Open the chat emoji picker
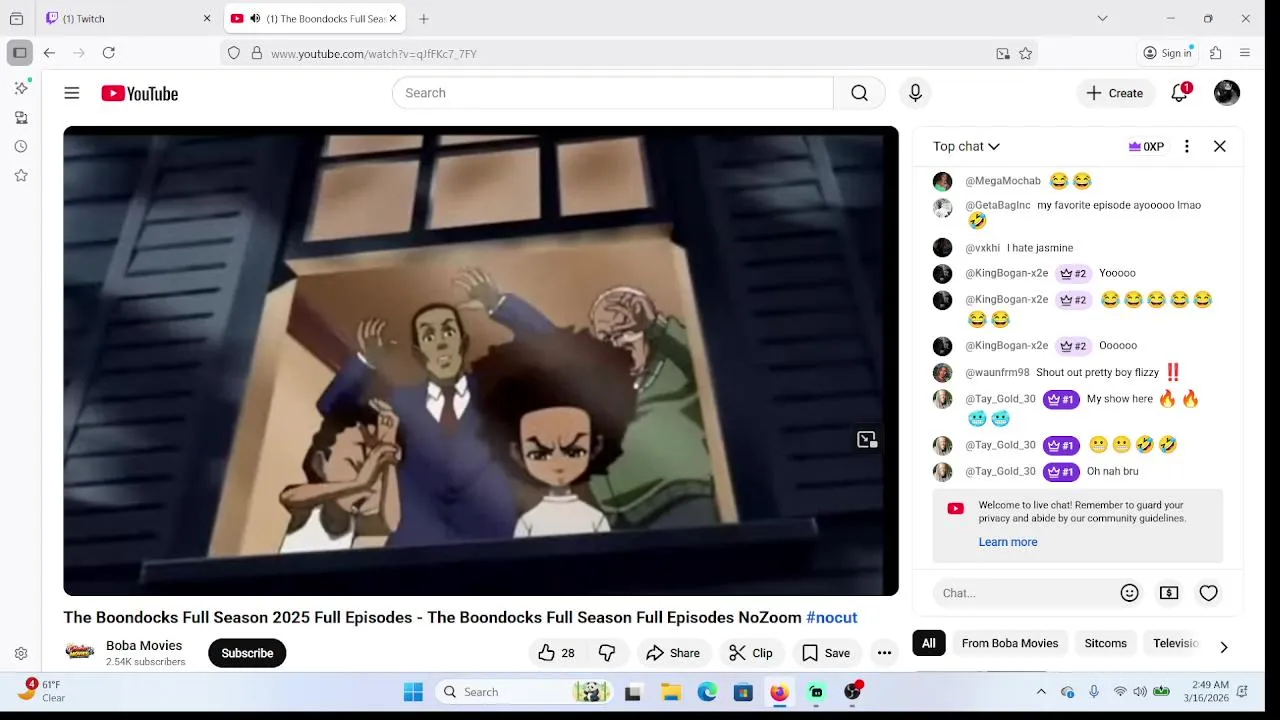 coord(1130,593)
